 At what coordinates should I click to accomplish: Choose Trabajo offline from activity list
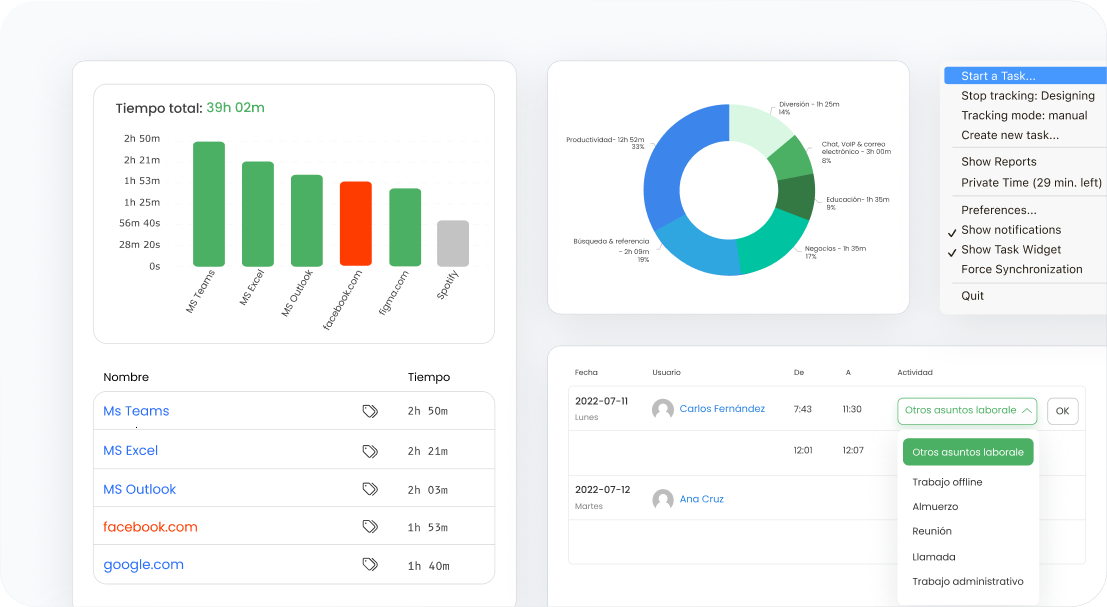[x=947, y=482]
